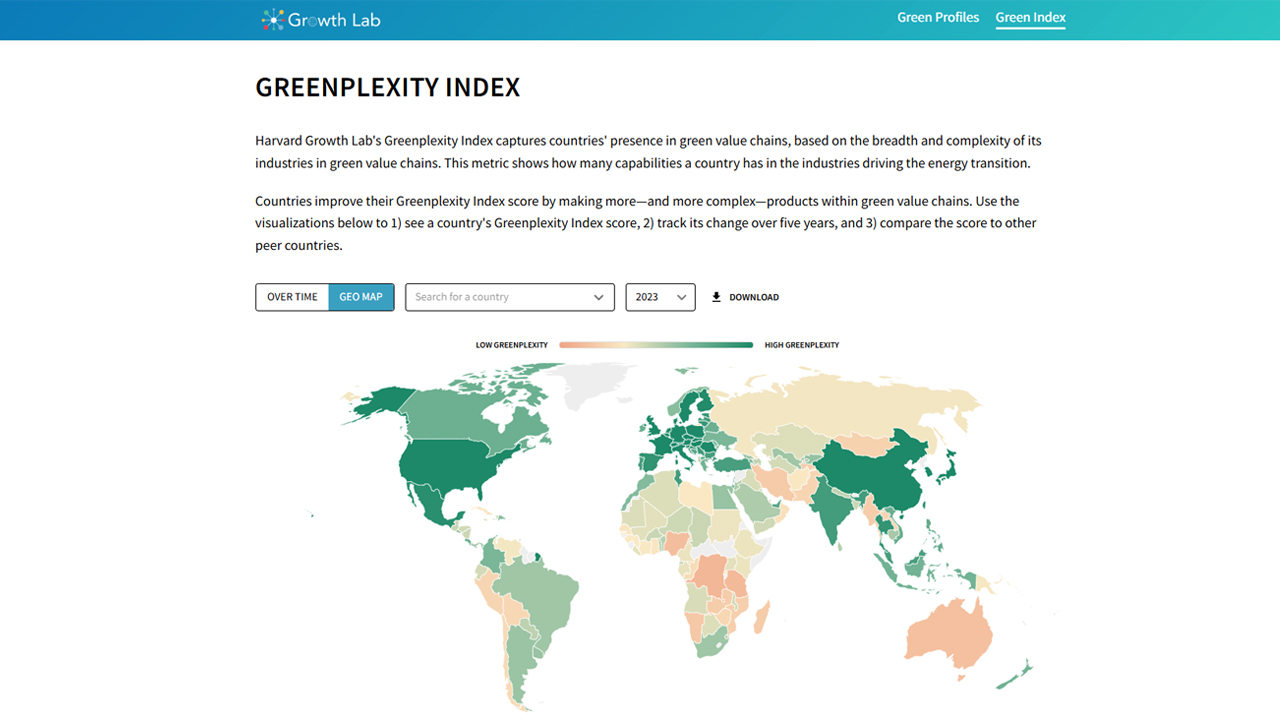Click the Growth Lab home link text
The height and width of the screenshot is (720, 1280).
334,19
